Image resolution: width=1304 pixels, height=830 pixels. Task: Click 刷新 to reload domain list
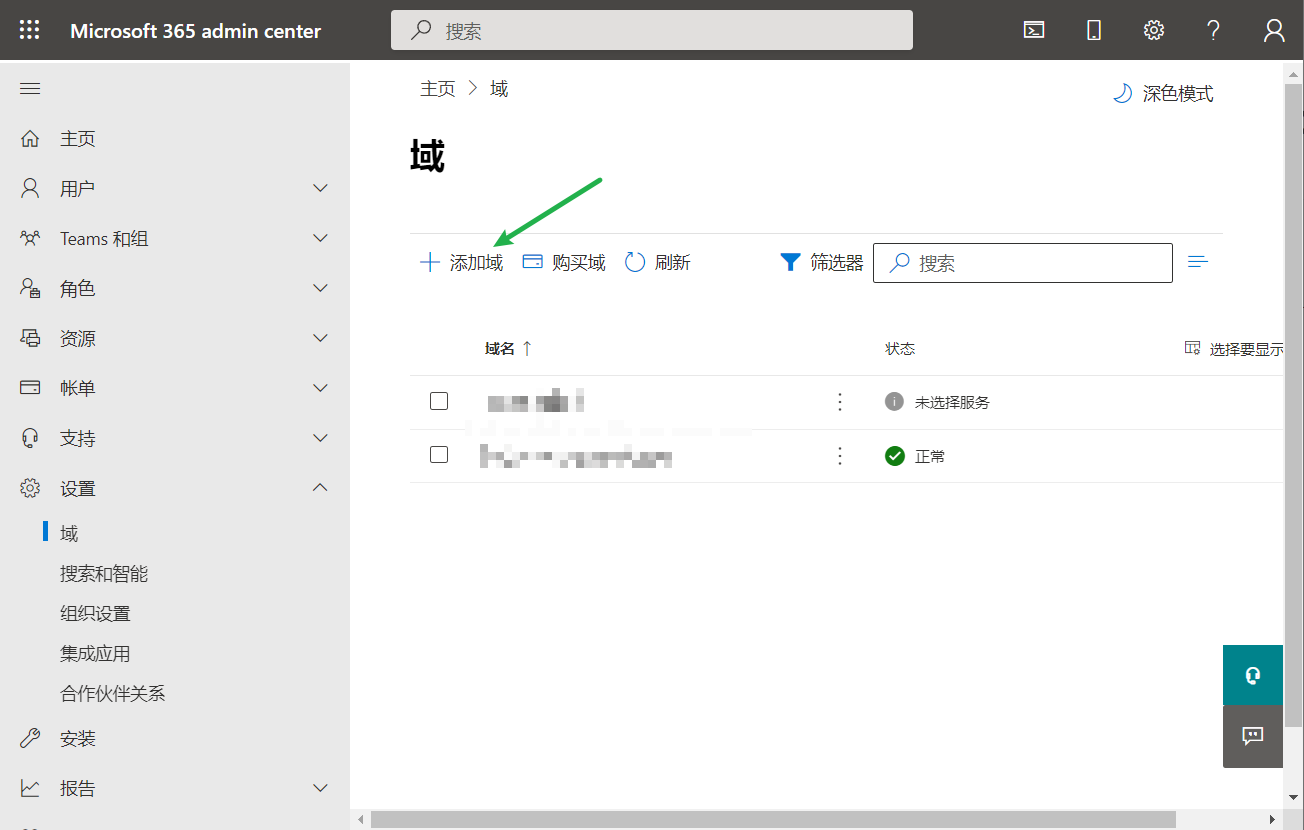(658, 263)
